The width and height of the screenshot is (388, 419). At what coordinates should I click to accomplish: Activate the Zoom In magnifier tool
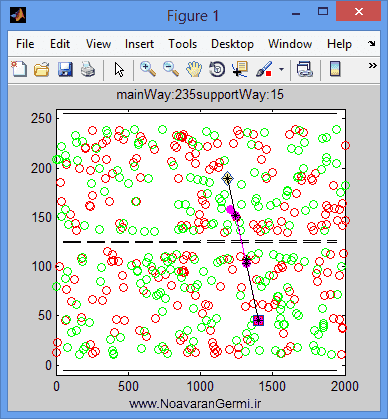pyautogui.click(x=148, y=69)
